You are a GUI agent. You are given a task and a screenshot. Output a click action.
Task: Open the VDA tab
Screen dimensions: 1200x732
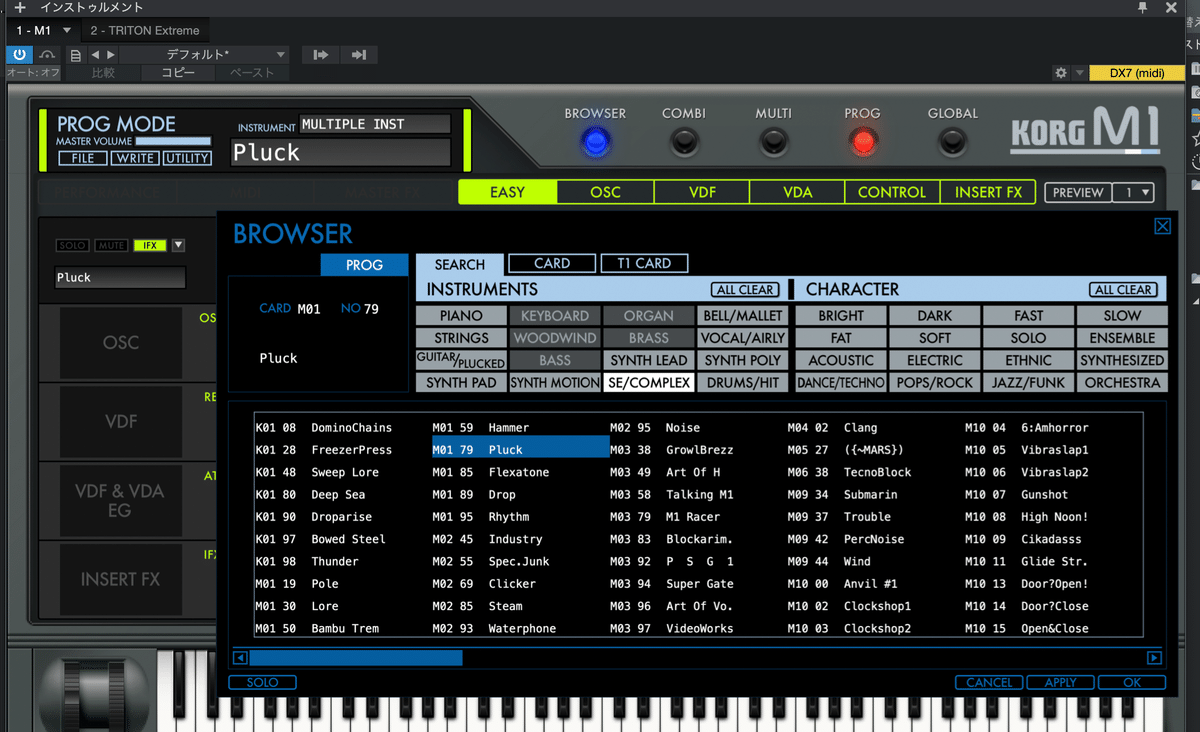797,192
